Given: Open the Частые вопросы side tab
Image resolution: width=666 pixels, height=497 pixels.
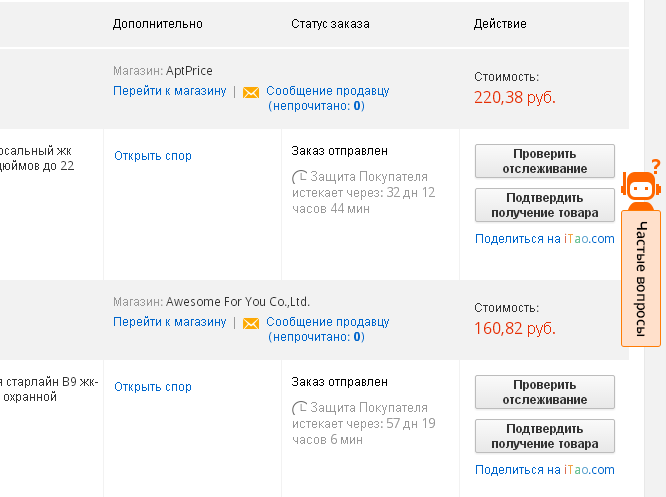Looking at the screenshot, I should (x=641, y=279).
